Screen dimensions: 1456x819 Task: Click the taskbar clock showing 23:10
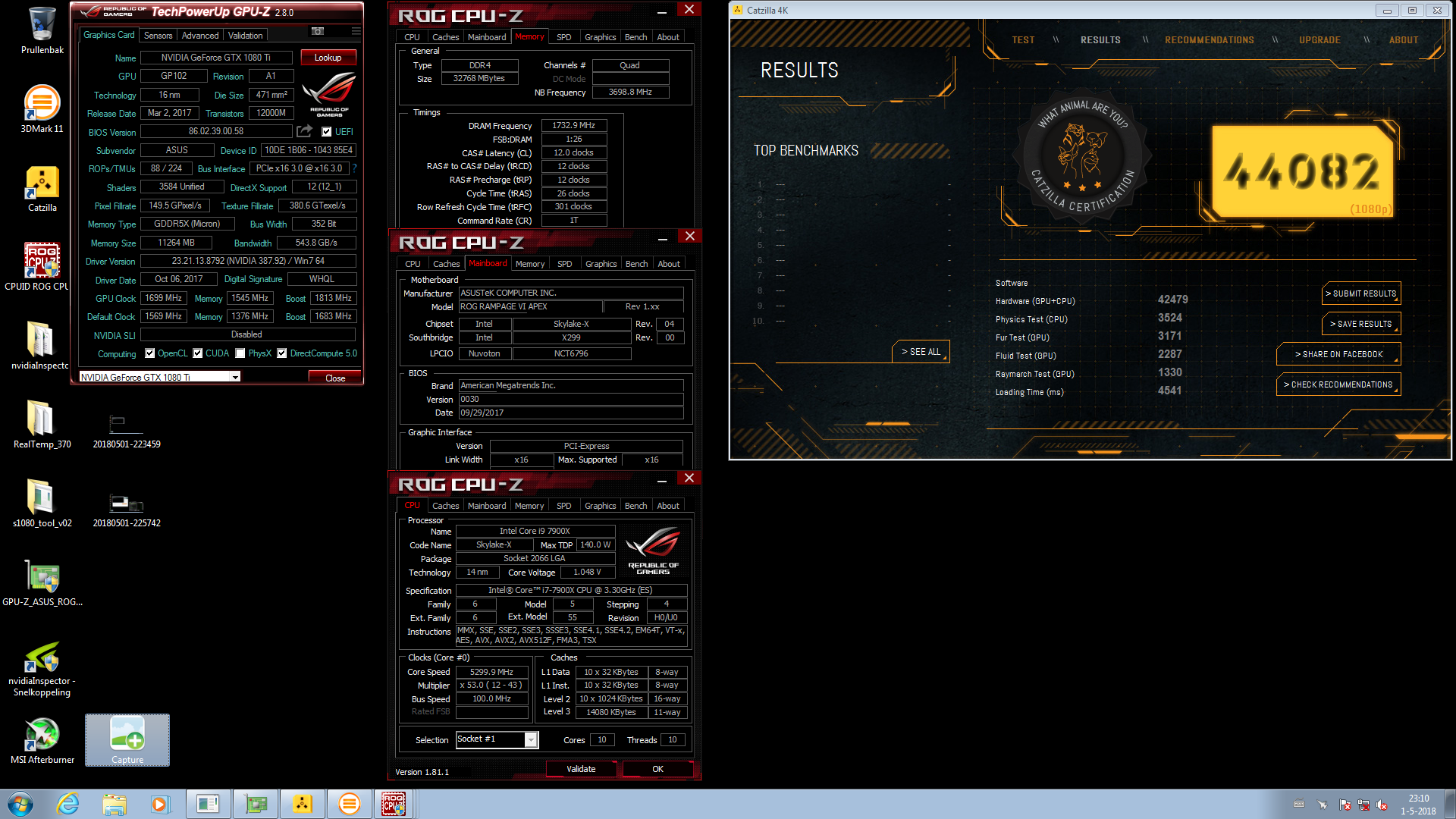coord(1418,805)
